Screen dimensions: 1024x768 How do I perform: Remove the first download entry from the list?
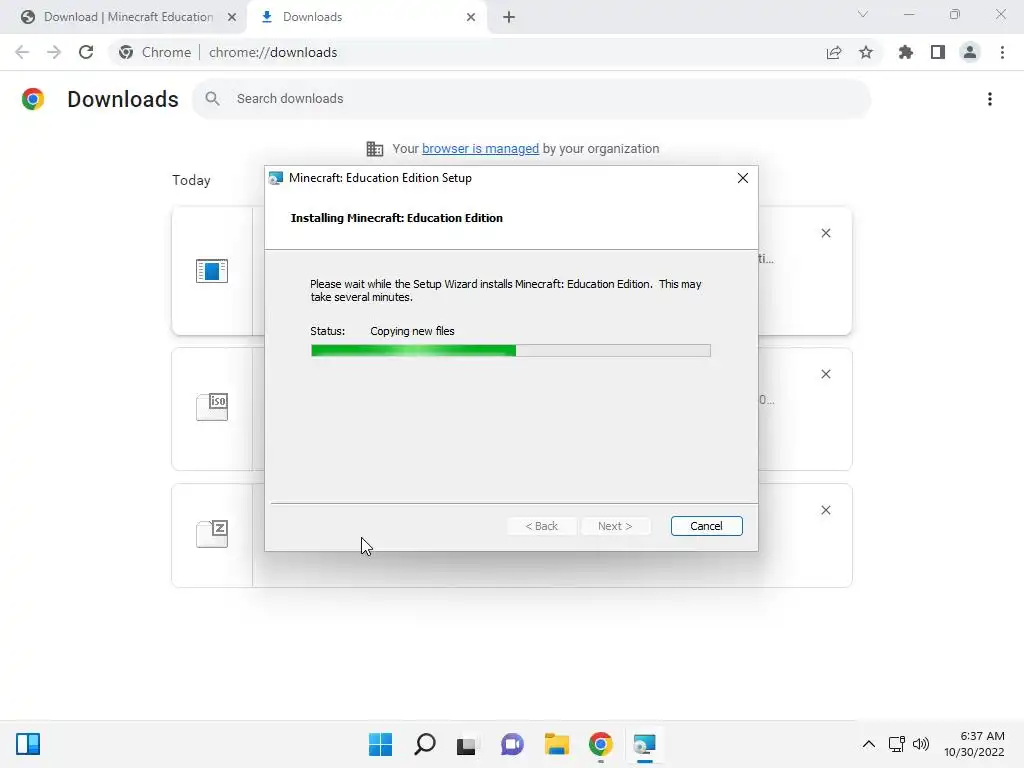[x=825, y=233]
